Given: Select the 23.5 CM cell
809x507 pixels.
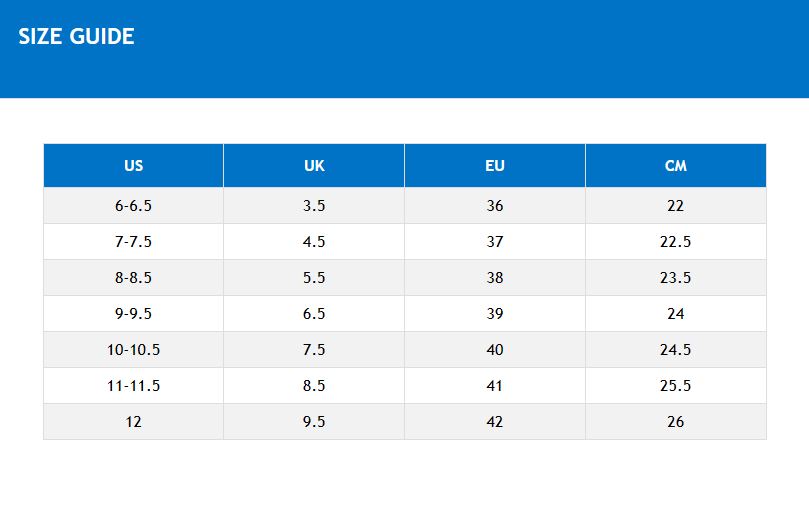Looking at the screenshot, I should coord(676,278).
